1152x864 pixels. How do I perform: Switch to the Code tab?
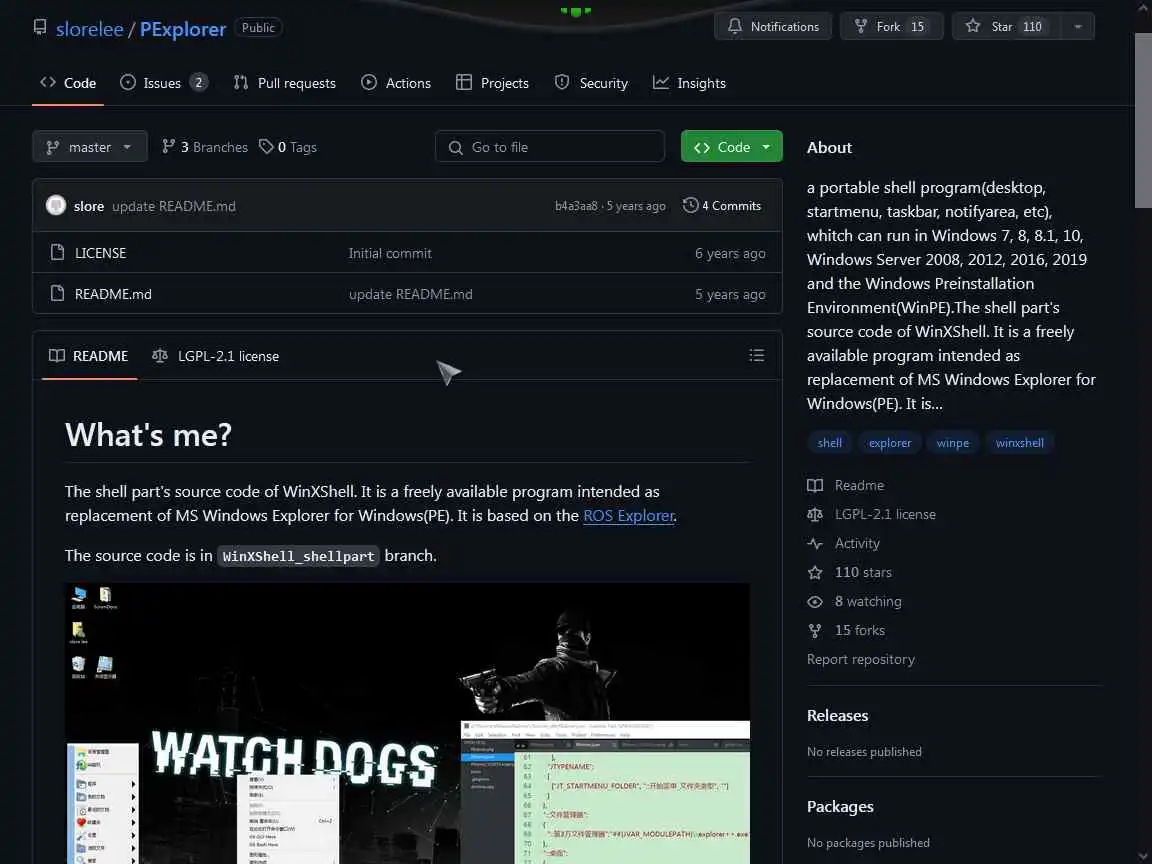68,83
